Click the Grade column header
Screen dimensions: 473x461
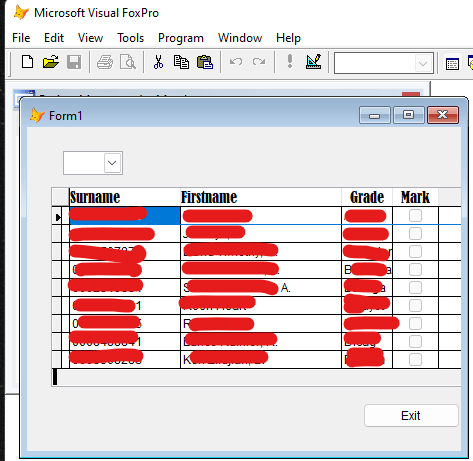click(x=367, y=197)
